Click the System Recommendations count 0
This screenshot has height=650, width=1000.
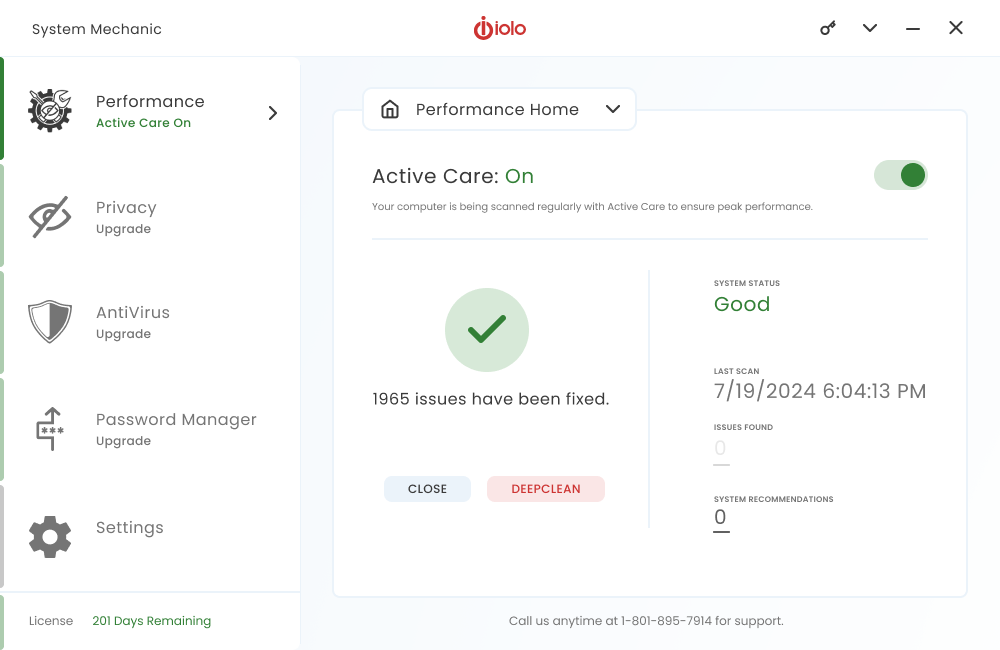721,517
